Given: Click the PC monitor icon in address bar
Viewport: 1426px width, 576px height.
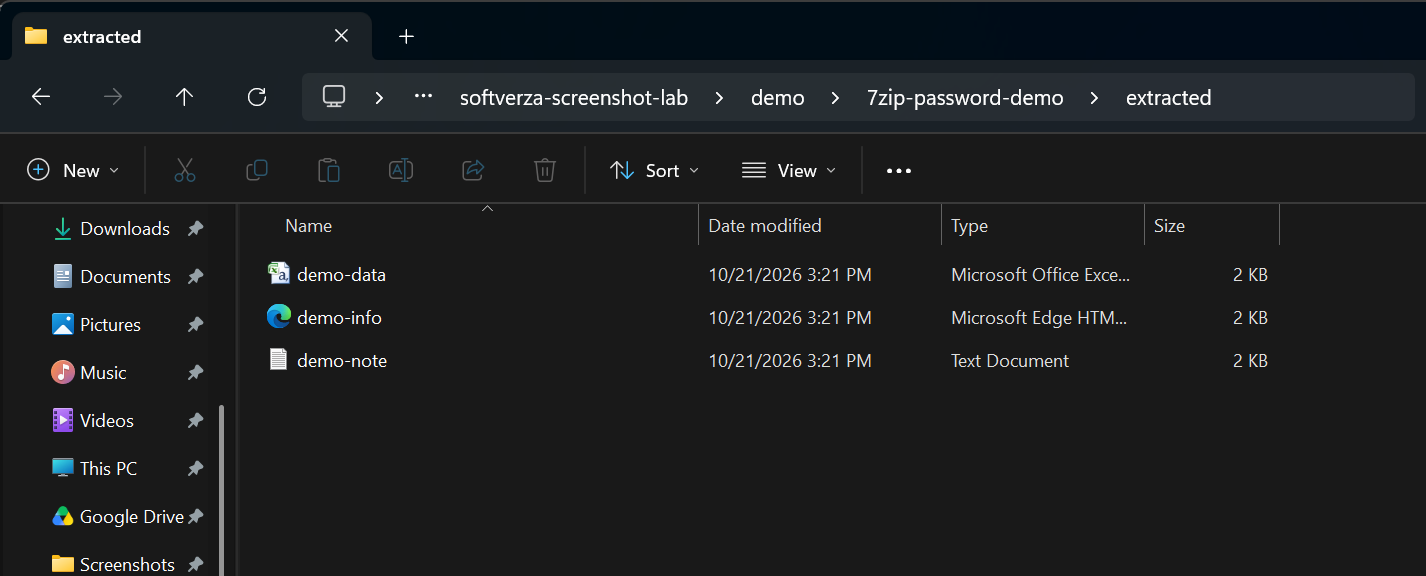Looking at the screenshot, I should pyautogui.click(x=334, y=97).
